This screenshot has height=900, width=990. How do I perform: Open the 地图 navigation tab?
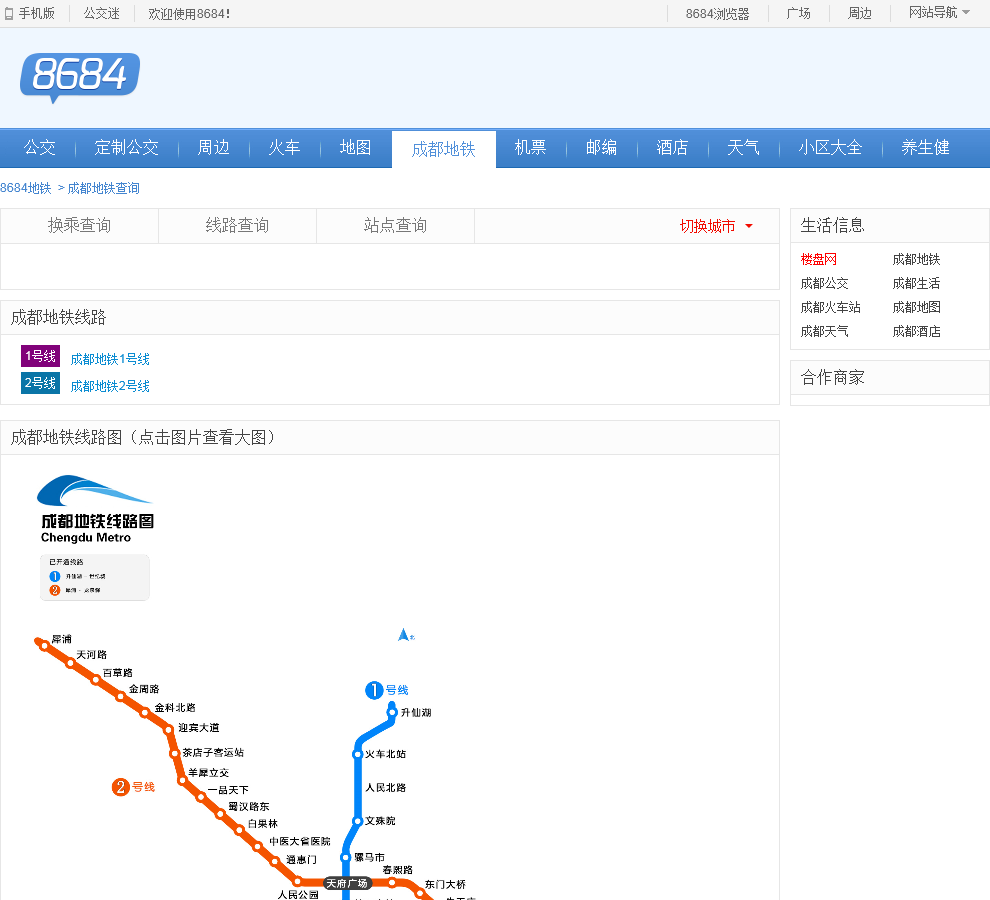pos(355,148)
